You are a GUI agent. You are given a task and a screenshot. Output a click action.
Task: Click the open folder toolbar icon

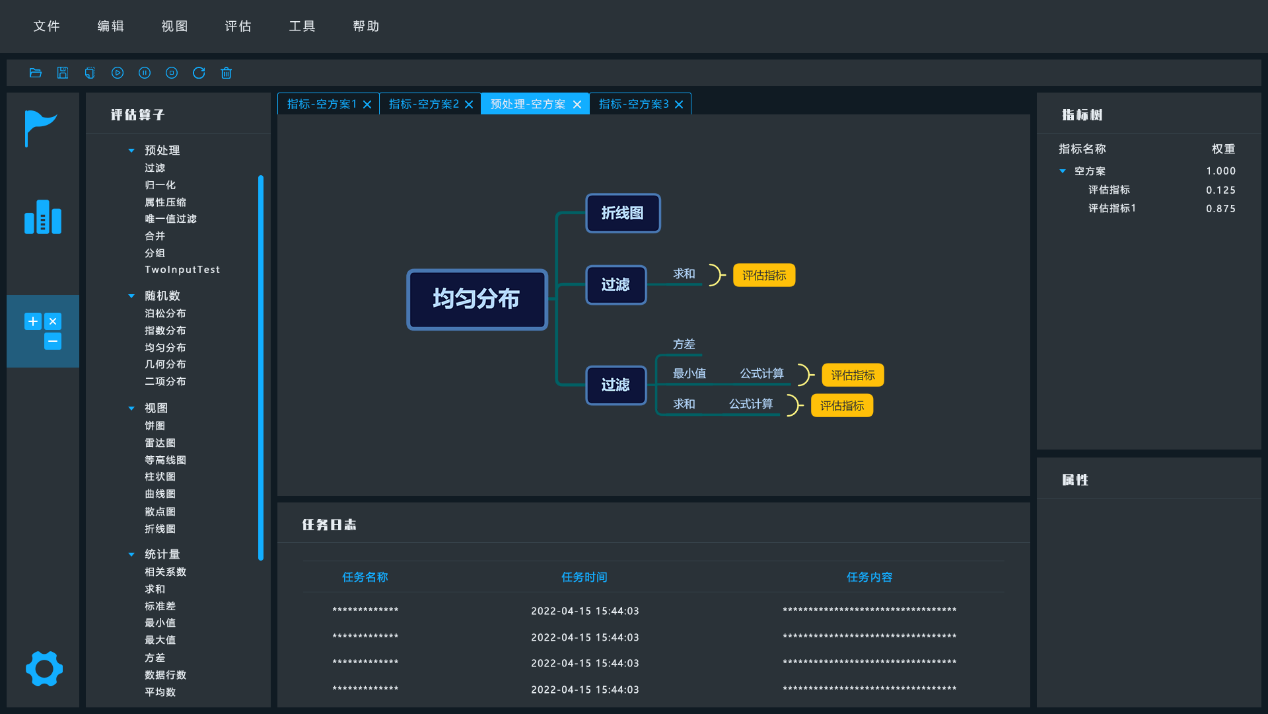[36, 73]
